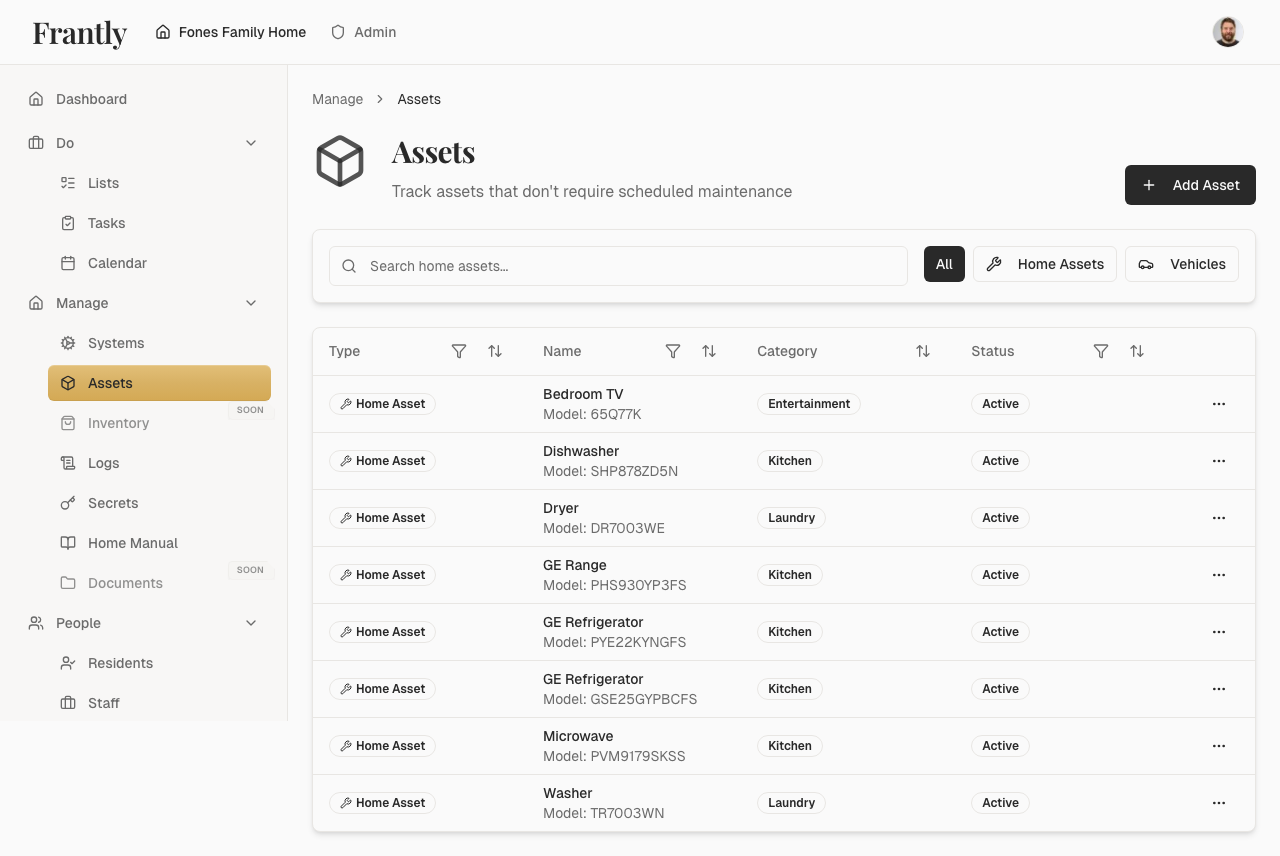This screenshot has width=1280, height=856.
Task: Open the Home Manual book icon
Action: point(67,543)
